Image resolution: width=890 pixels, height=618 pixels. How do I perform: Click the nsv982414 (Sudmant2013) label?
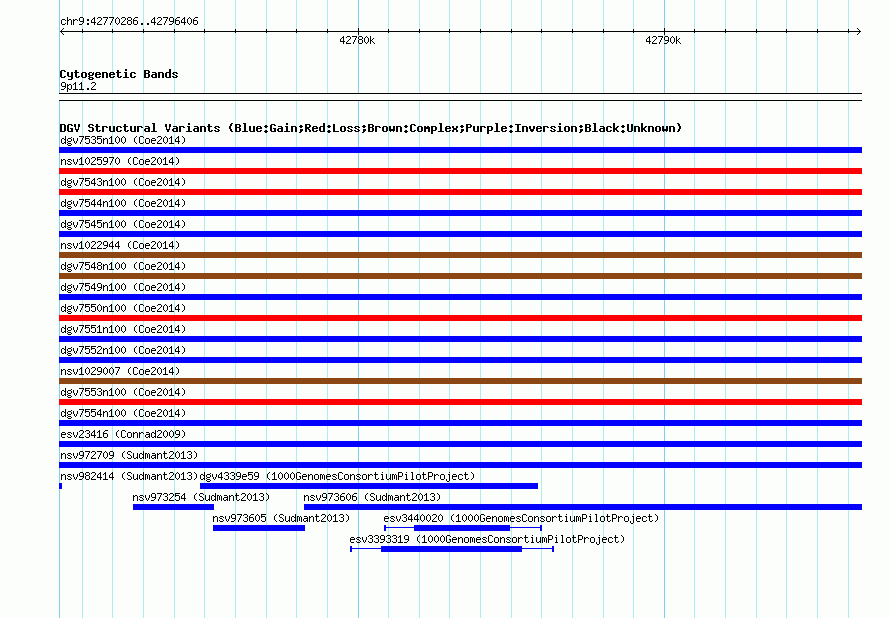[129, 476]
